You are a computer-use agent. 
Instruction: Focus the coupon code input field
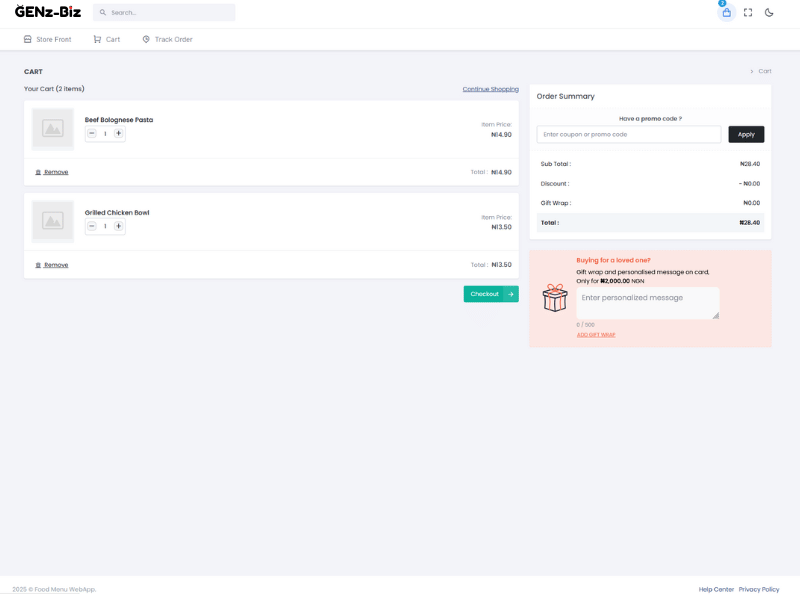628,134
